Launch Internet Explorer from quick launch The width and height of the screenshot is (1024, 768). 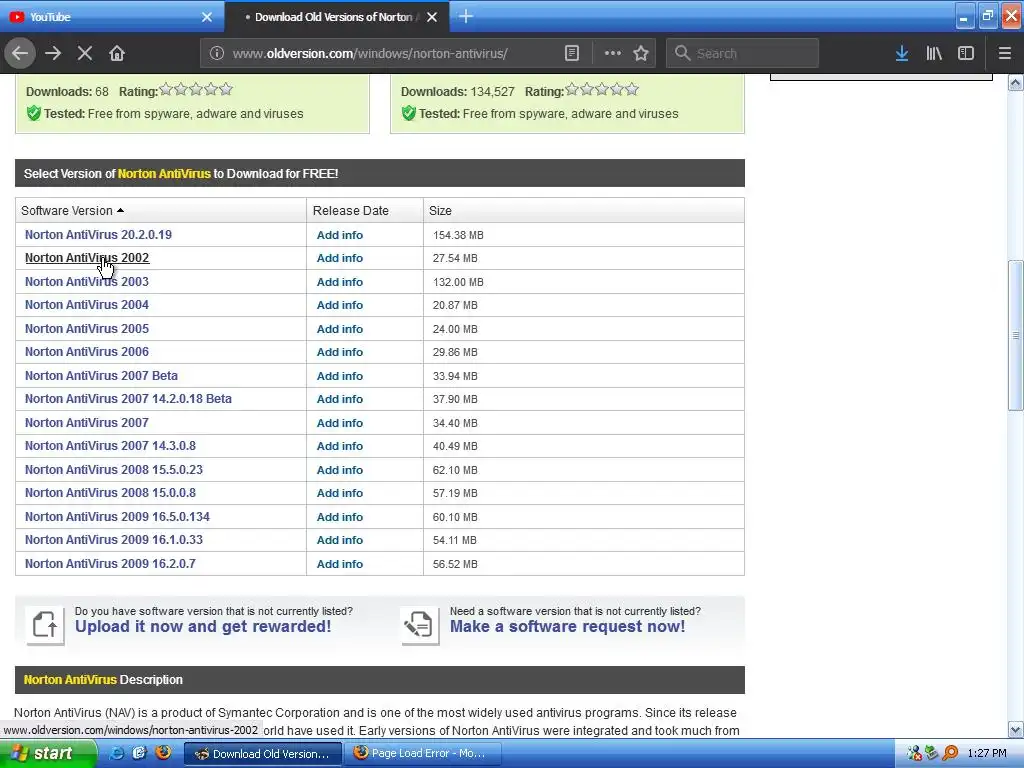tap(117, 753)
